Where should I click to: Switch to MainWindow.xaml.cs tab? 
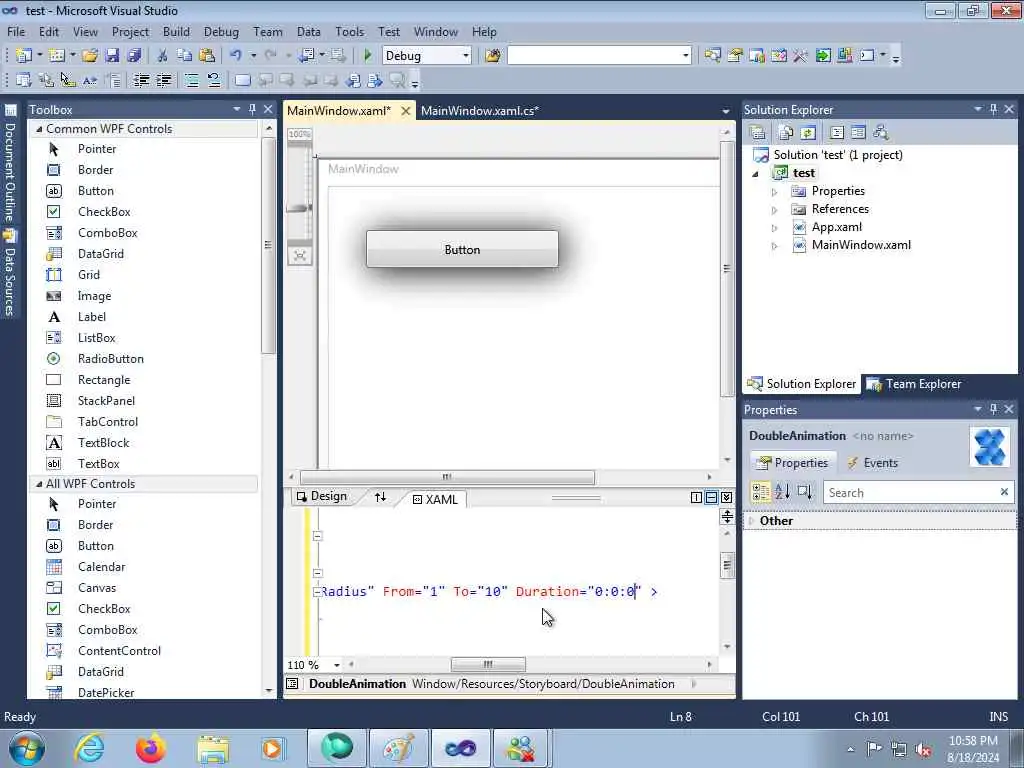coord(480,110)
